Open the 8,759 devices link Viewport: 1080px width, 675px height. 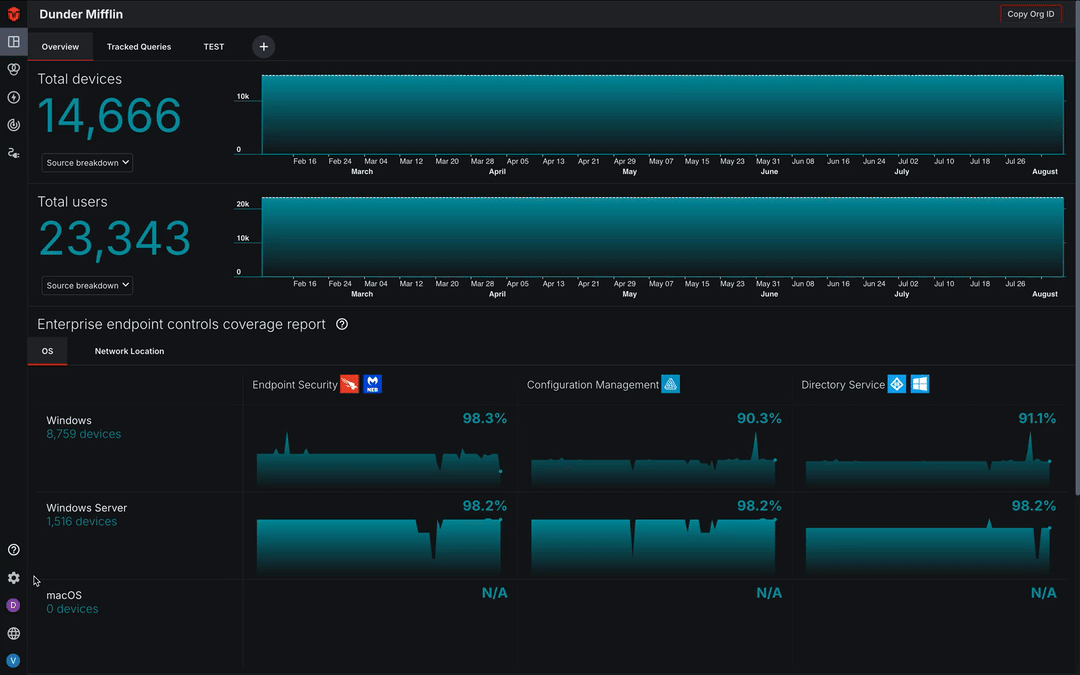[83, 434]
